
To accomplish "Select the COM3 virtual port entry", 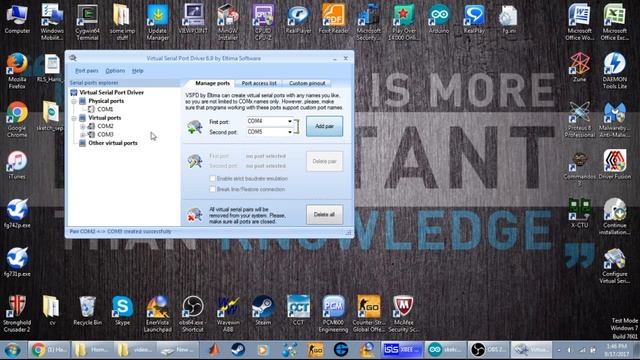I will (105, 135).
